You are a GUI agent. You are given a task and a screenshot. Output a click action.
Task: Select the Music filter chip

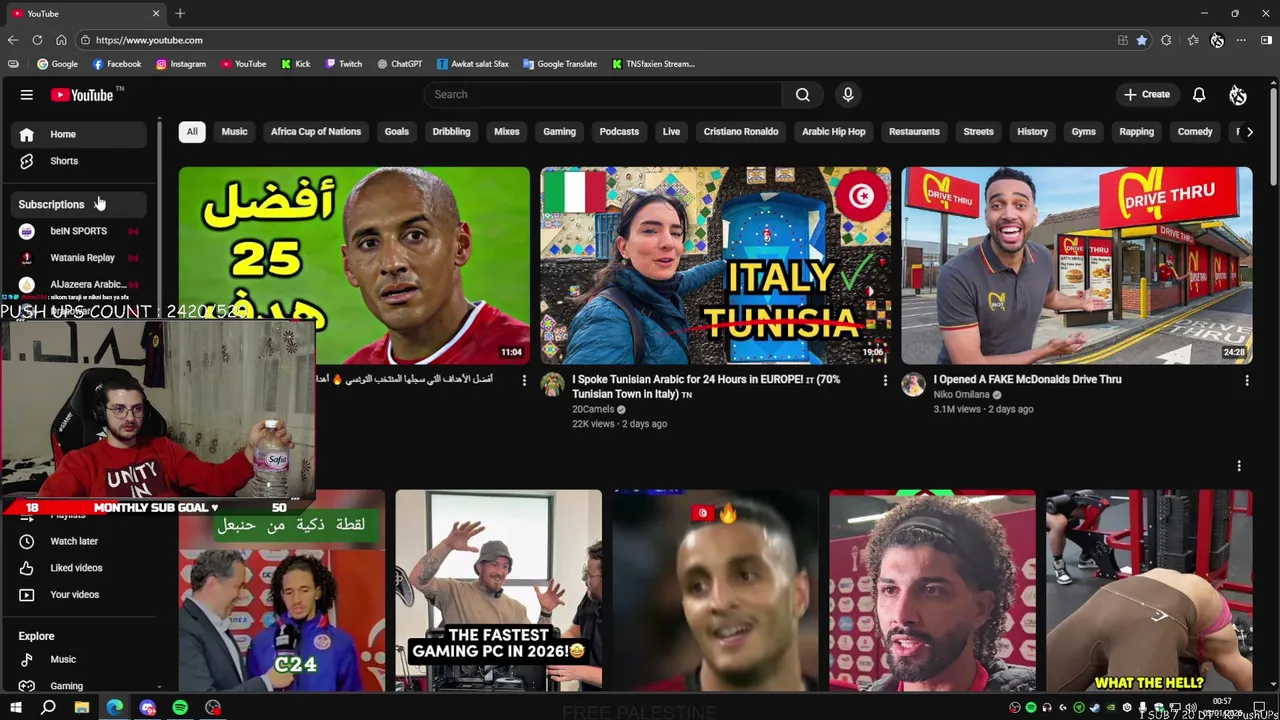234,132
